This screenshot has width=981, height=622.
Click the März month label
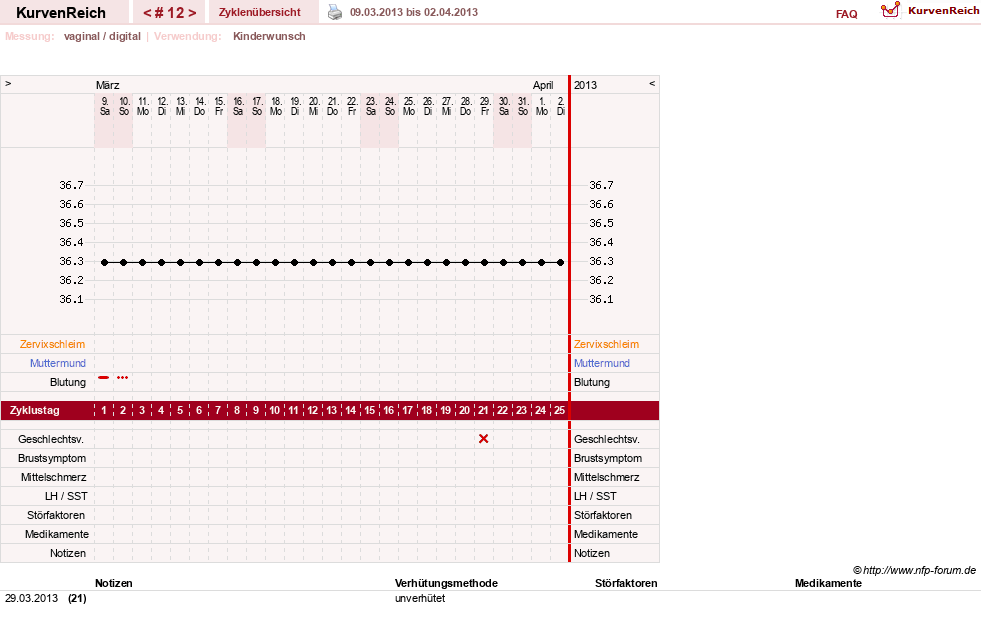click(108, 85)
